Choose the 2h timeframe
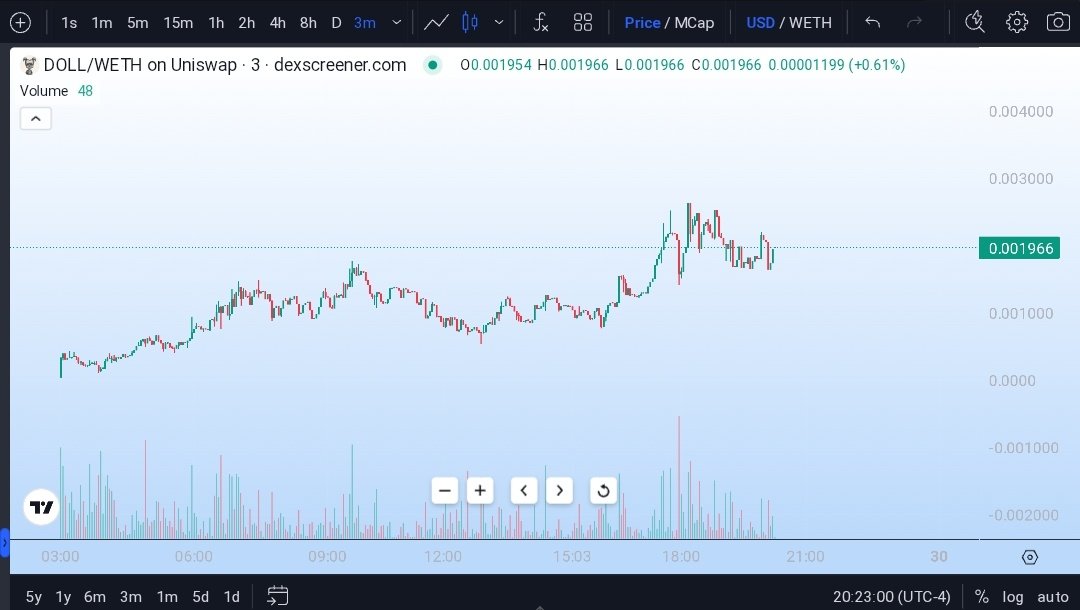 247,23
